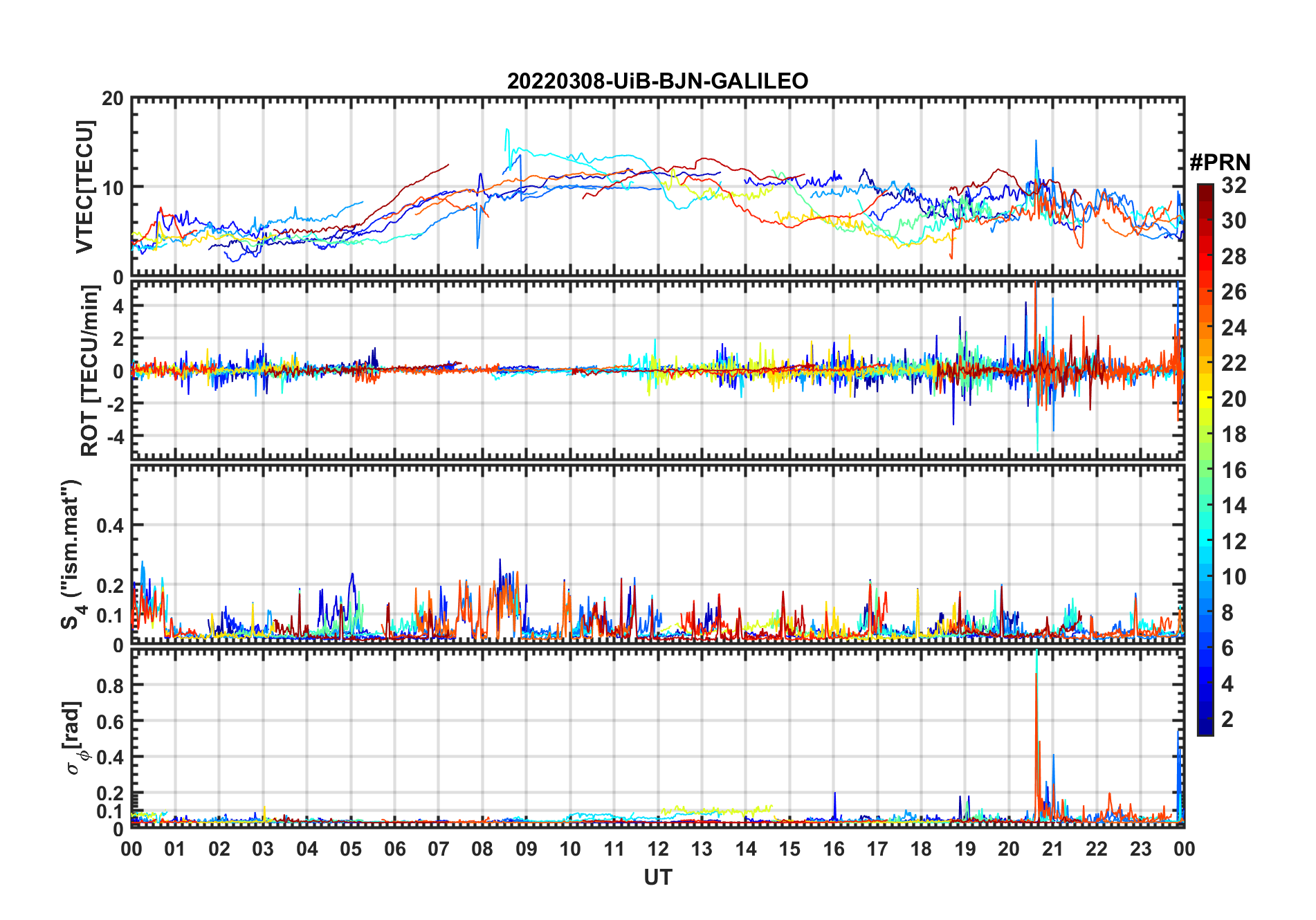Viewport: 1316px width, 920px height.
Task: Click the UT x-axis label
Action: point(657,877)
